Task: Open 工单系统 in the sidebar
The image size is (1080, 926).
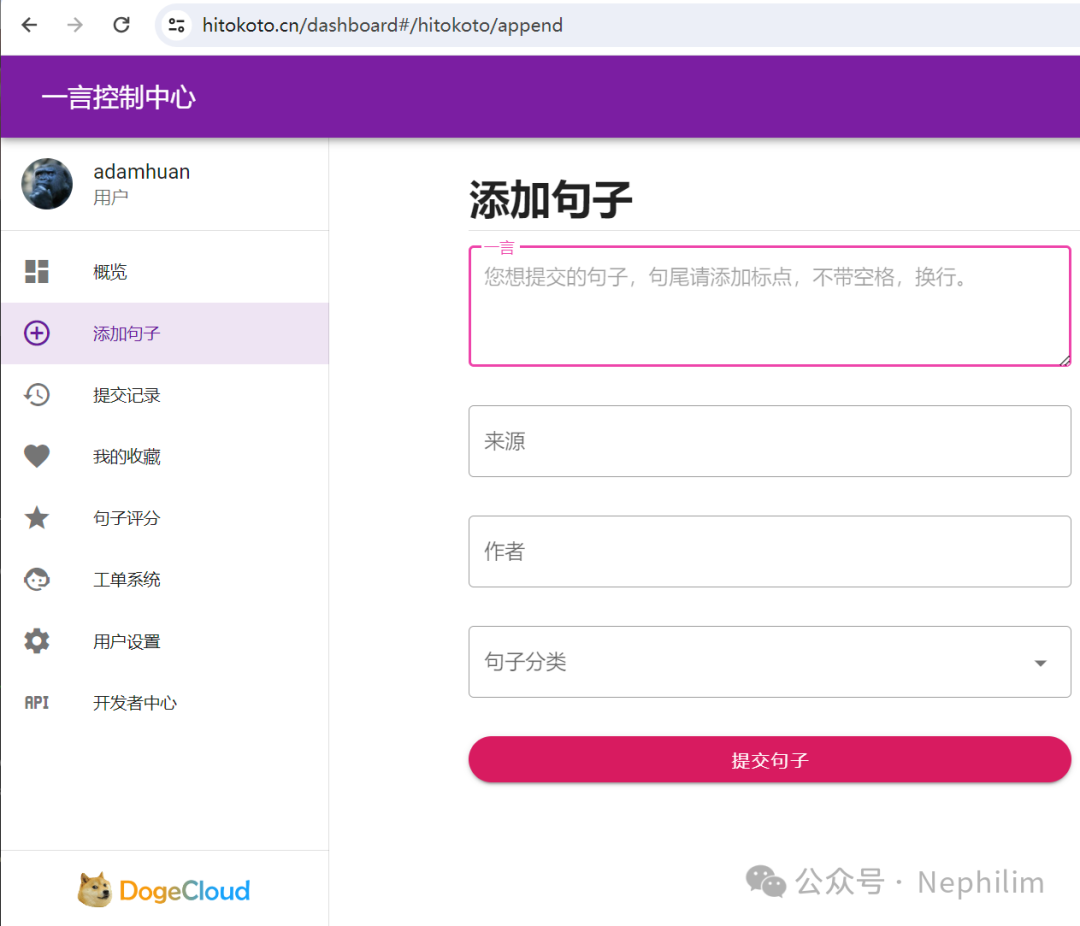Action: pyautogui.click(x=165, y=579)
